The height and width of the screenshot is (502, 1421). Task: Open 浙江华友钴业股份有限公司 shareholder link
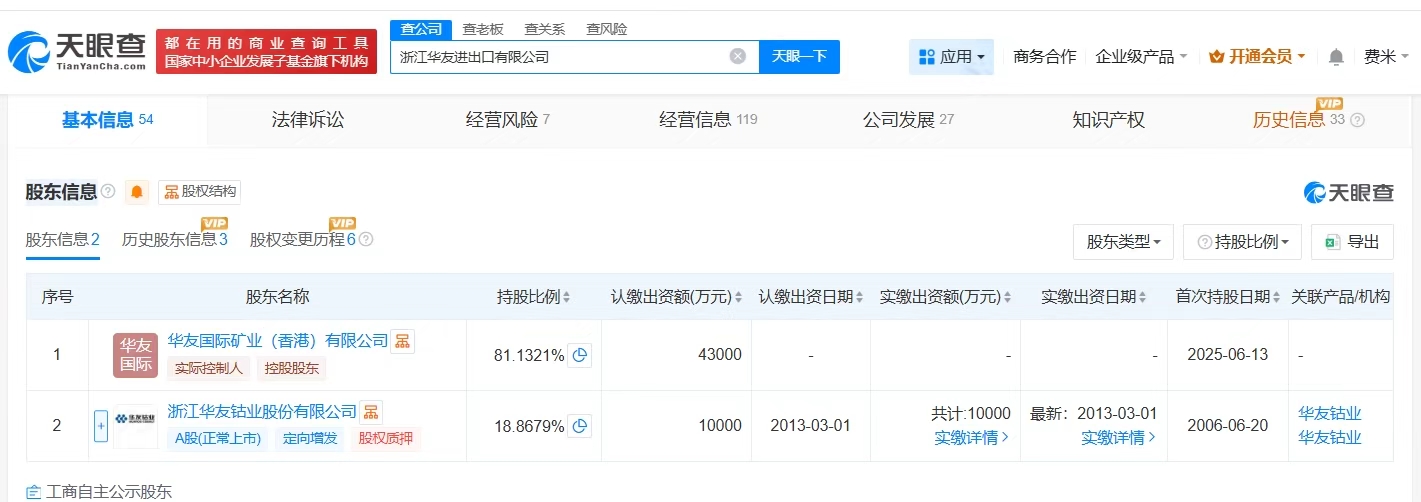pos(263,411)
